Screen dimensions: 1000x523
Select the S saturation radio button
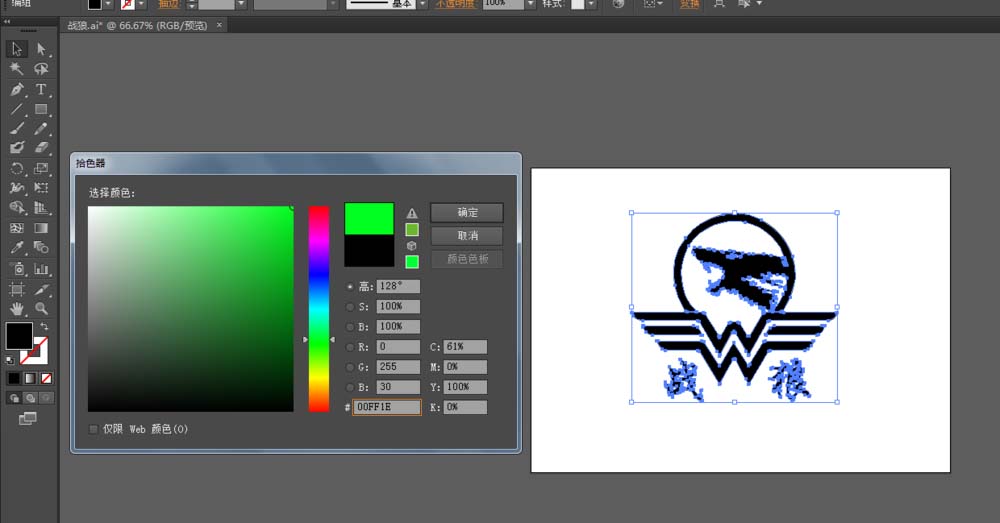click(350, 307)
